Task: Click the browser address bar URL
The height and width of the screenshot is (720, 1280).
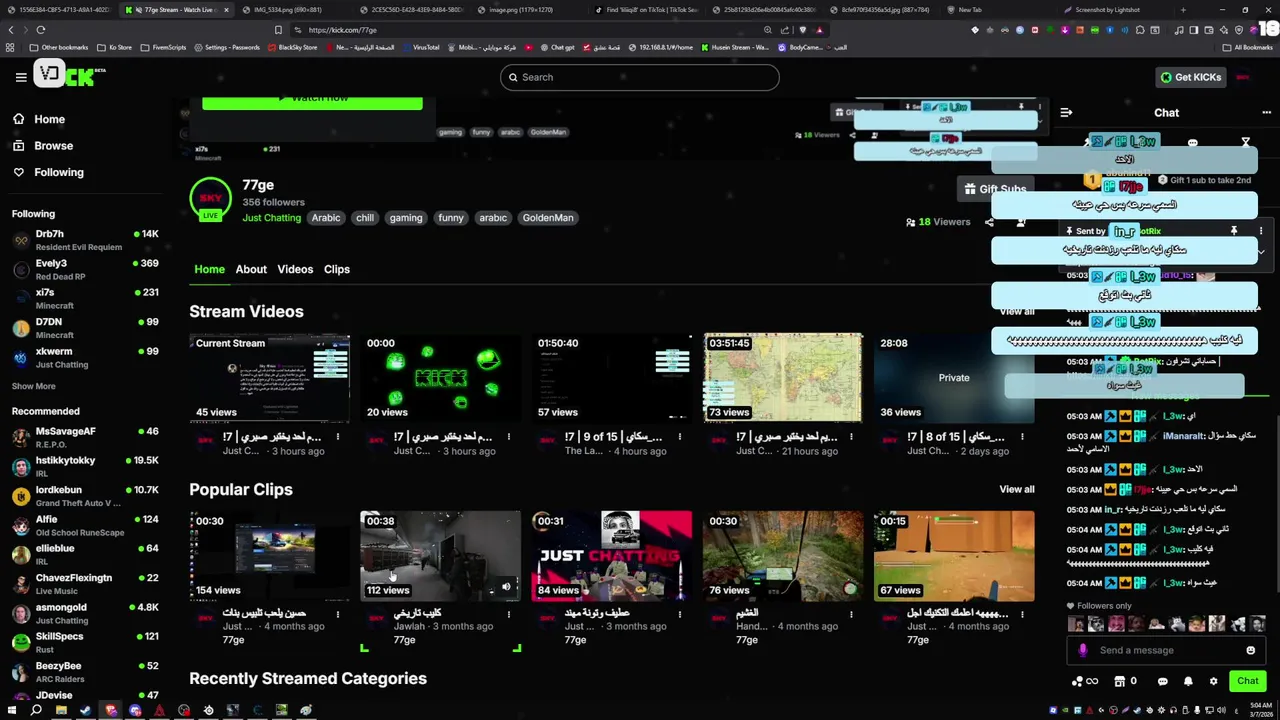Action: [x=342, y=30]
